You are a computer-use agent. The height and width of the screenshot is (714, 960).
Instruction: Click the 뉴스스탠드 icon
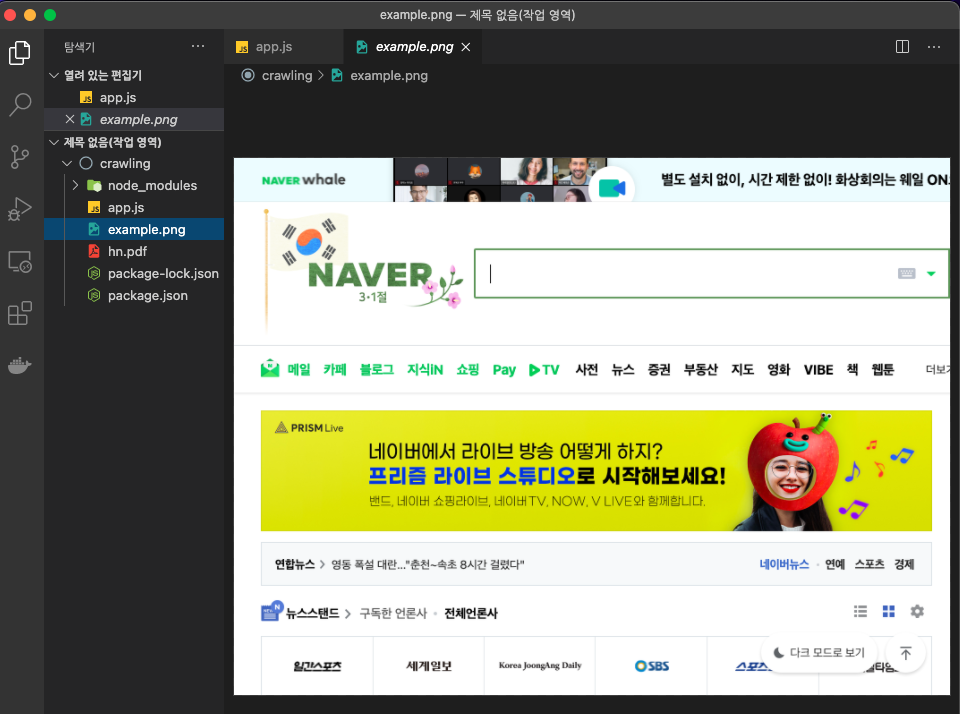click(x=272, y=611)
